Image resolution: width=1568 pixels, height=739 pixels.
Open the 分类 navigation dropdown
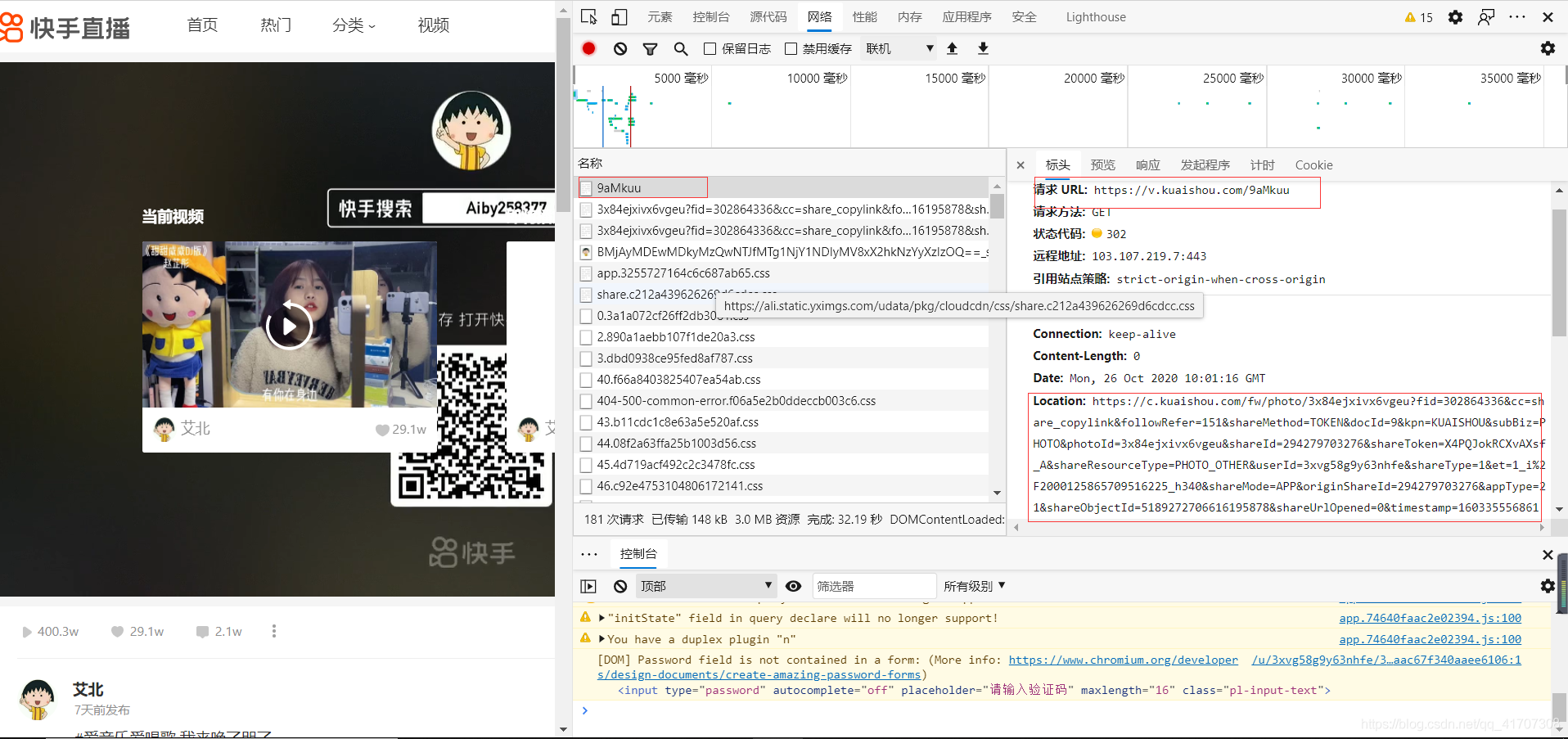354,25
